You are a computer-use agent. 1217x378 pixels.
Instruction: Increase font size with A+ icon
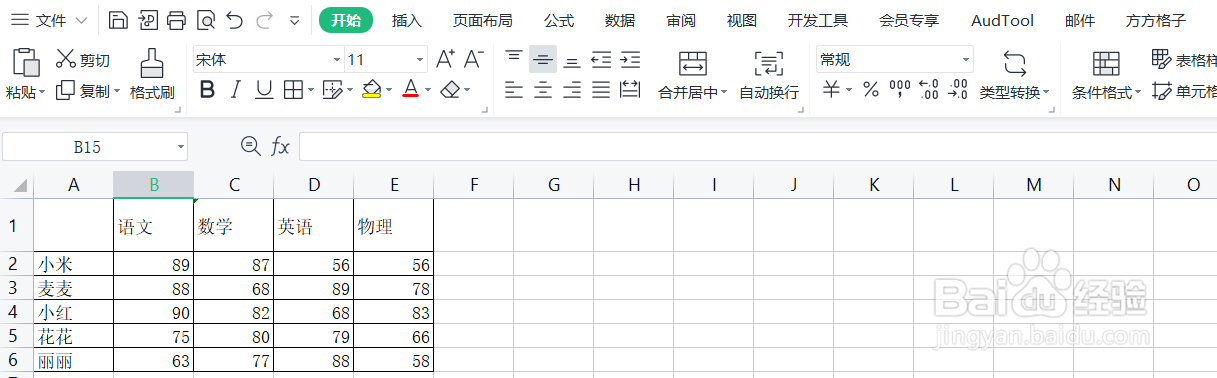446,59
